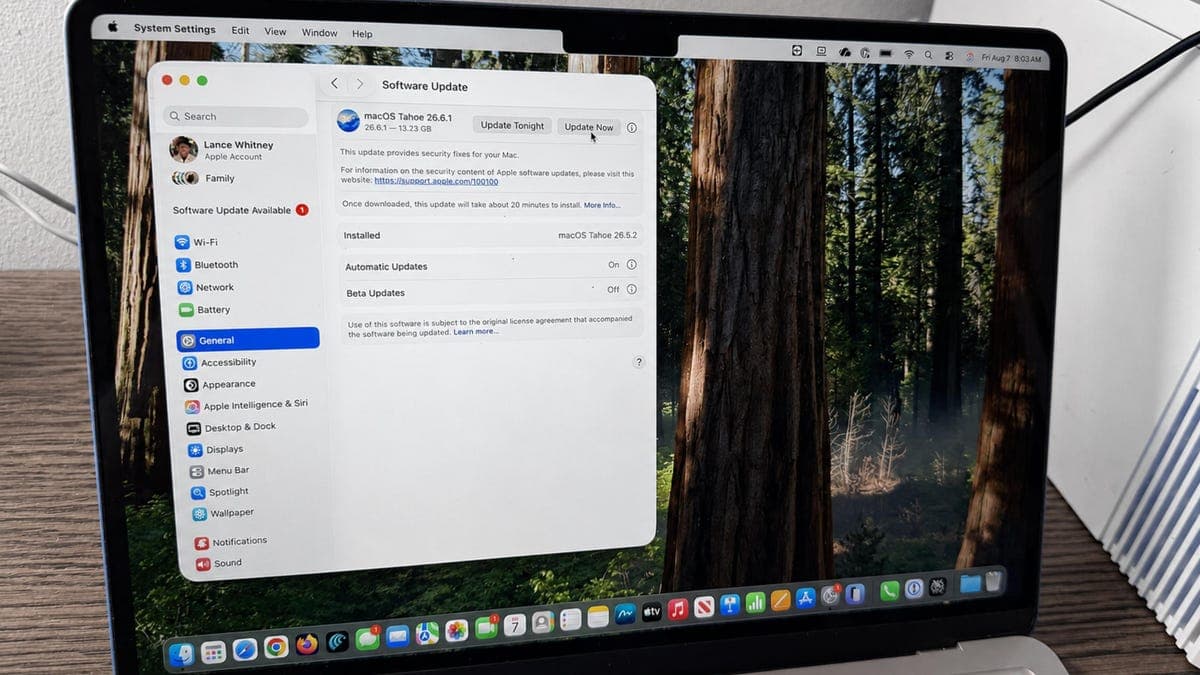The height and width of the screenshot is (675, 1200).
Task: Go forward with the right chevron
Action: click(x=360, y=84)
